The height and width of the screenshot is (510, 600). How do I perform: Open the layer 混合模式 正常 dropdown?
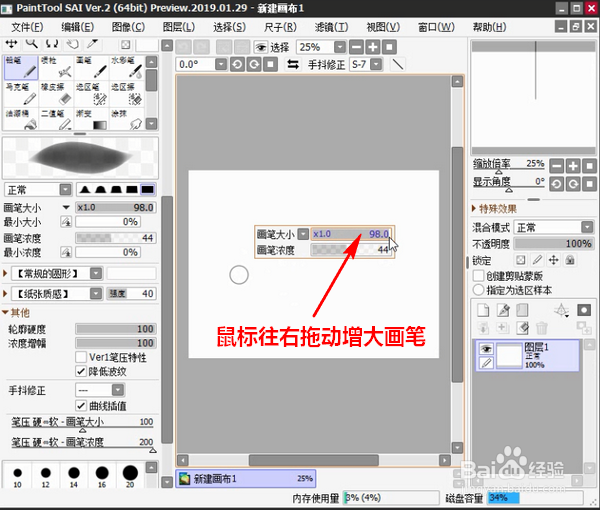pyautogui.click(x=587, y=227)
